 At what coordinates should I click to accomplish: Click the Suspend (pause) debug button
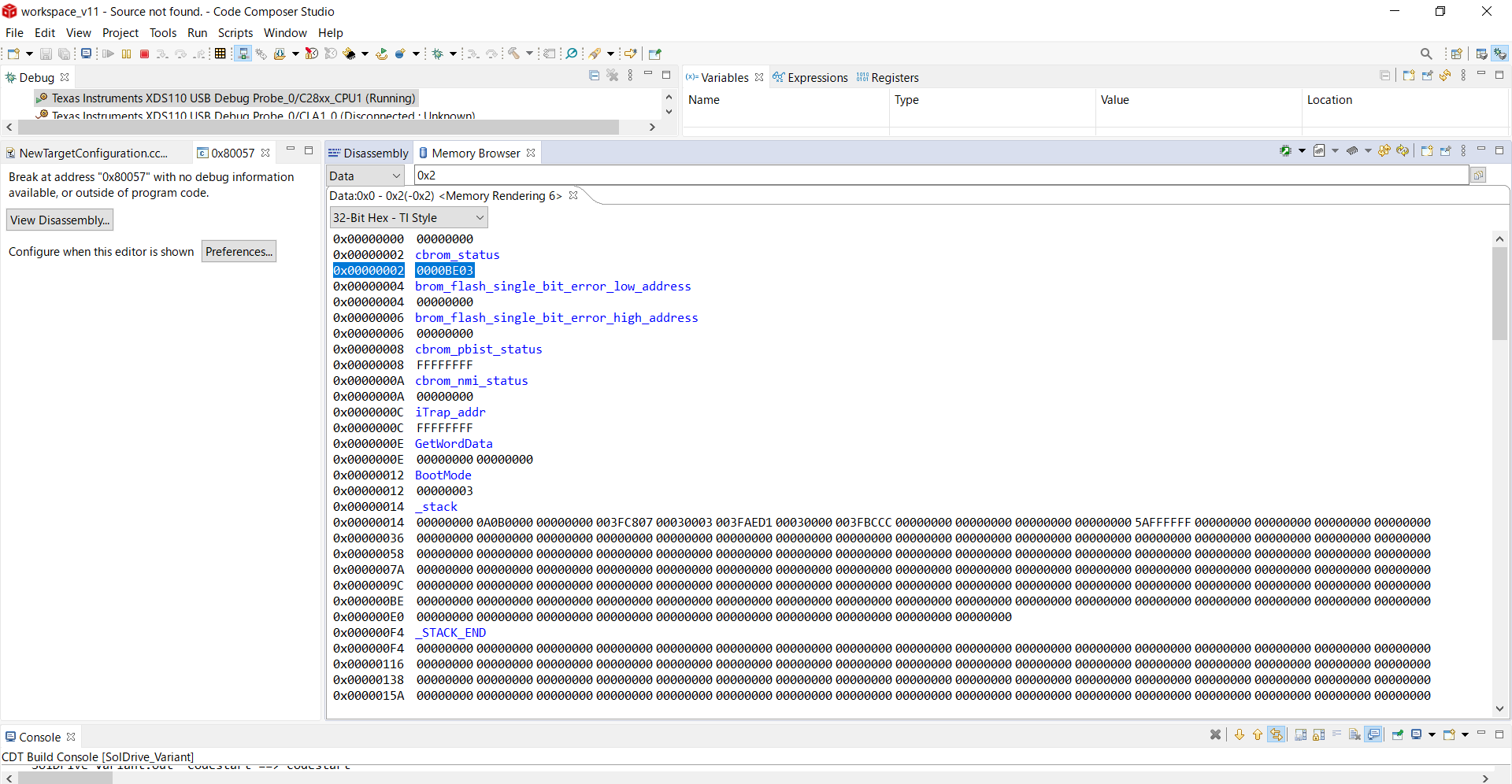(x=126, y=54)
